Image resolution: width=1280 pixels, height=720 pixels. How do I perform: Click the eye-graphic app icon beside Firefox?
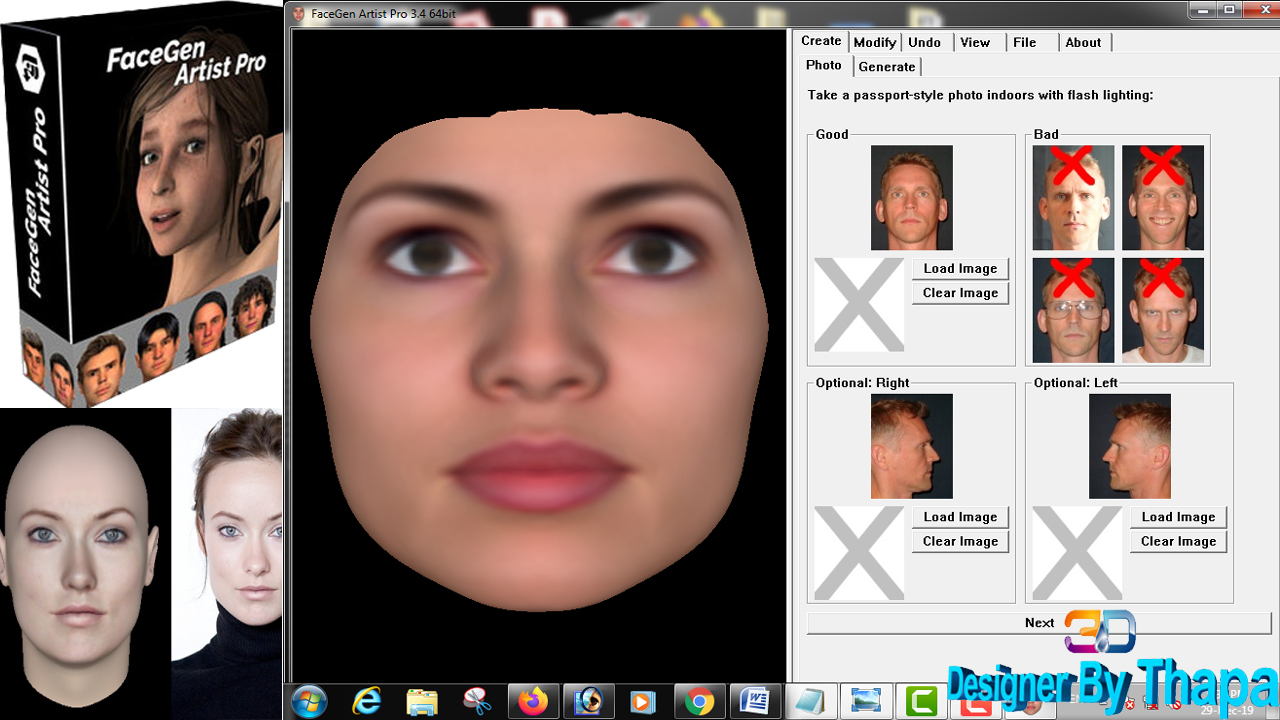pos(588,702)
